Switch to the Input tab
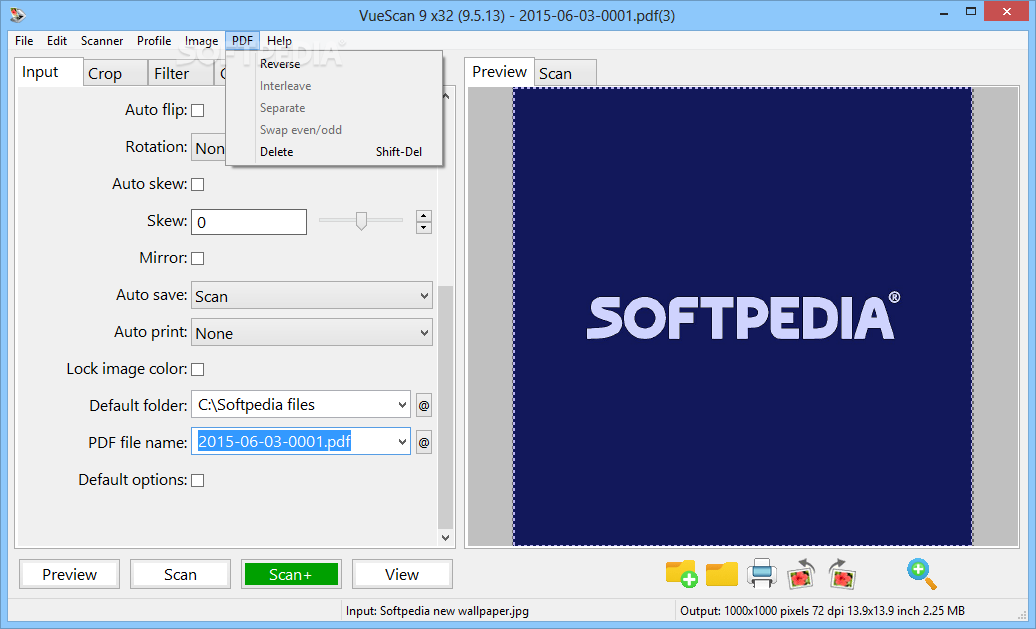This screenshot has height=629, width=1036. coord(48,72)
